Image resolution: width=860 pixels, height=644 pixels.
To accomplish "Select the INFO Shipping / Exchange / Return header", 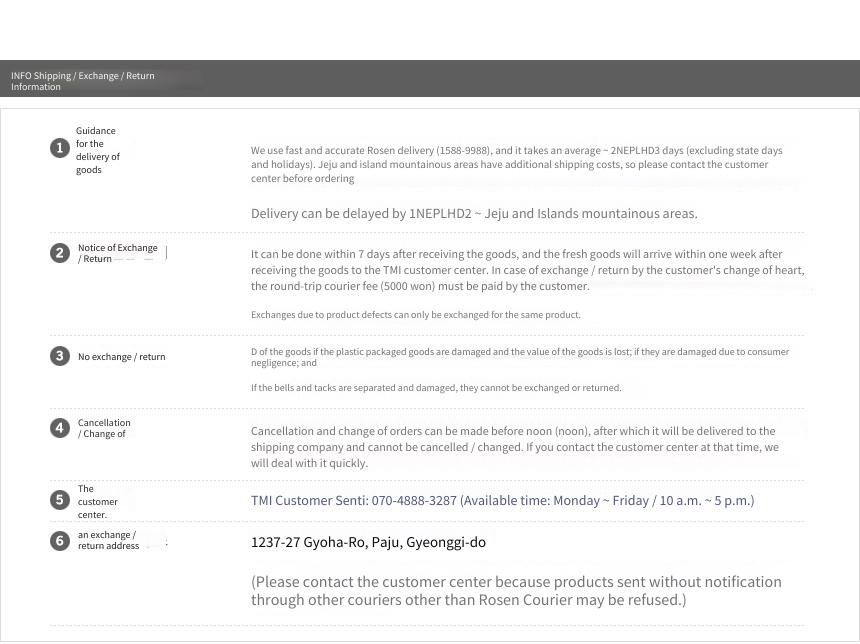I will pos(83,81).
